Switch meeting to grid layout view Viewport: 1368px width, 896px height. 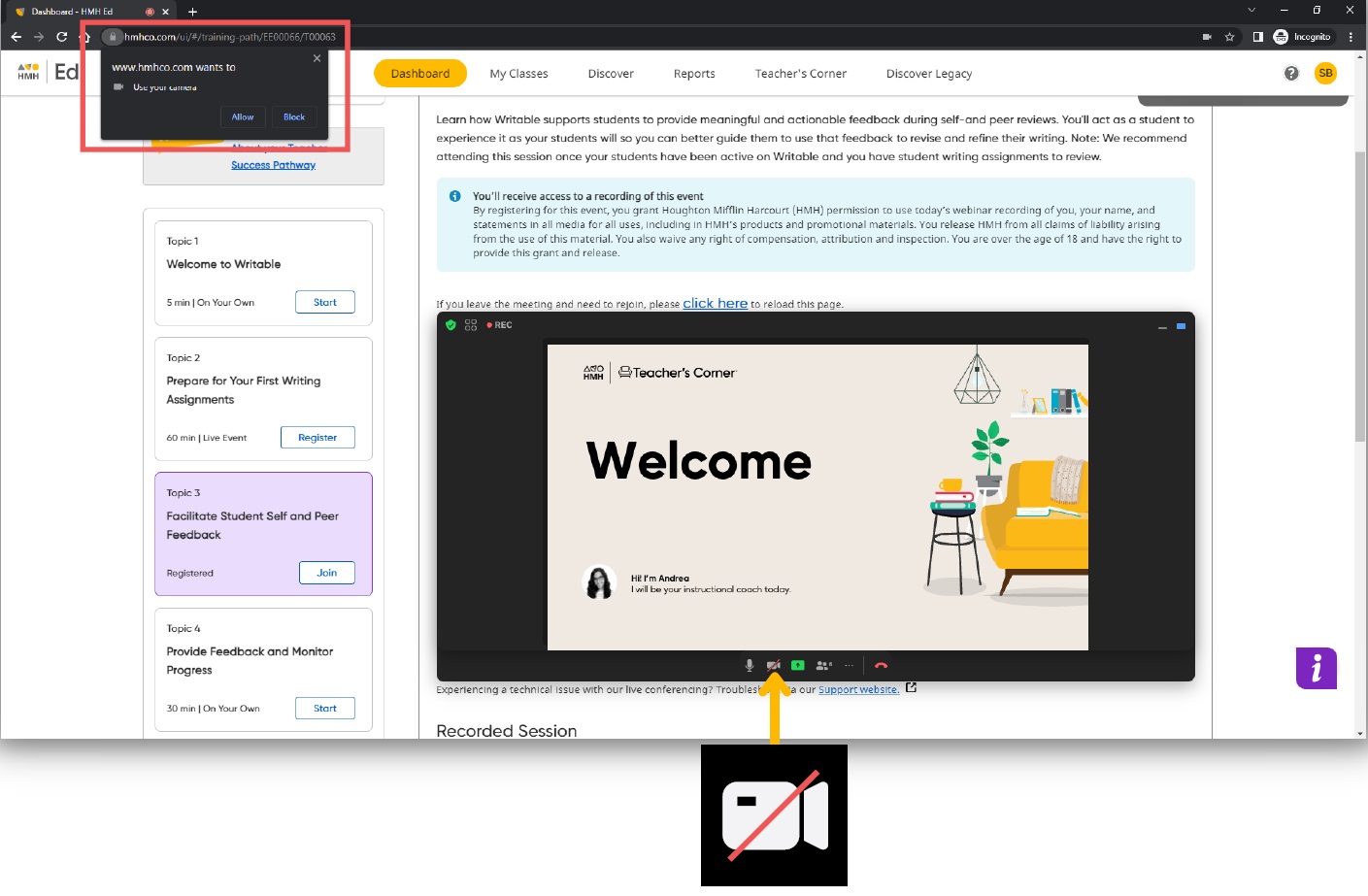471,325
